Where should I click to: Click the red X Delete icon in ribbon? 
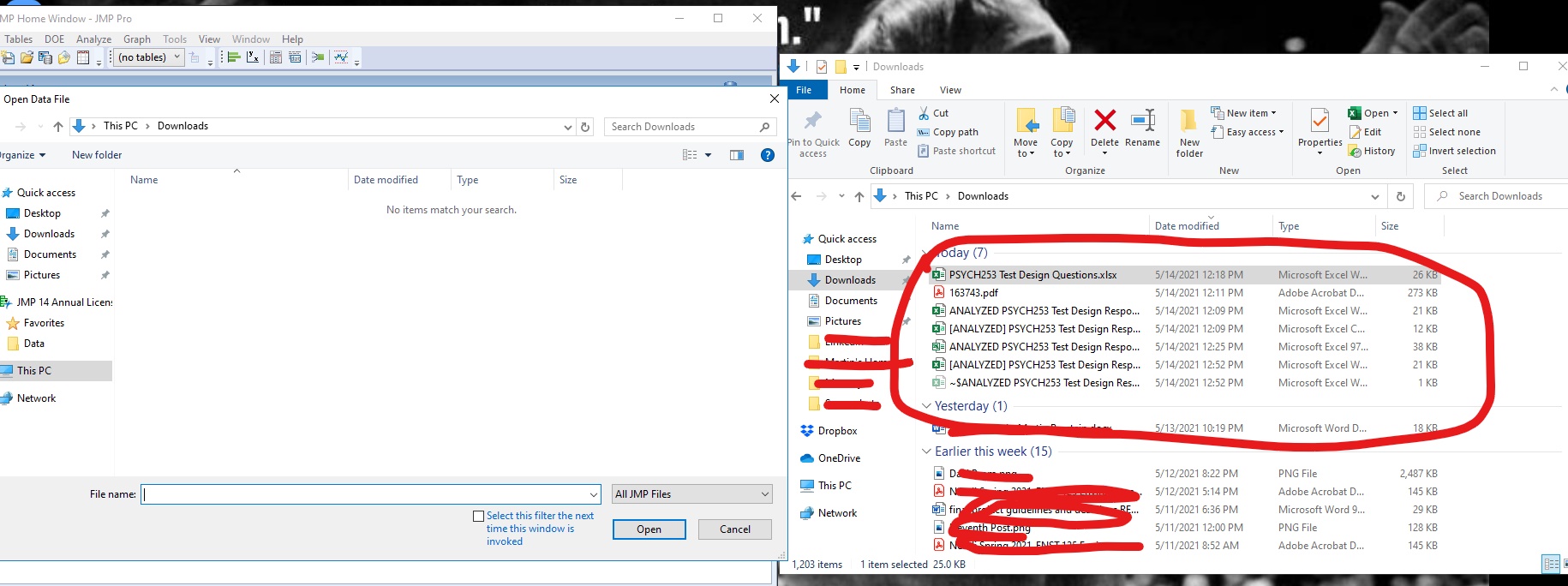1105,120
